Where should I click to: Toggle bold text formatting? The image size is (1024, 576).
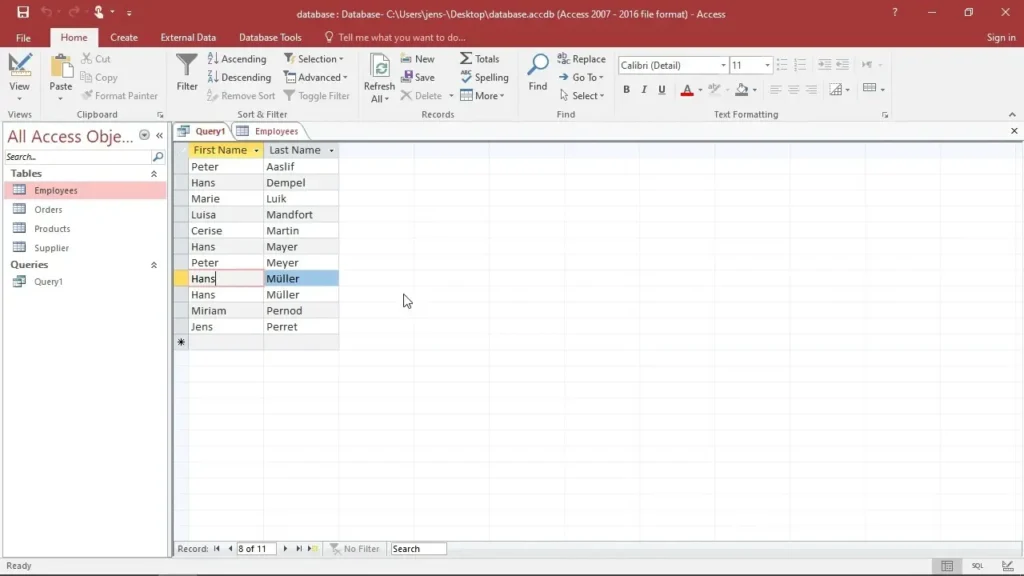[x=627, y=90]
